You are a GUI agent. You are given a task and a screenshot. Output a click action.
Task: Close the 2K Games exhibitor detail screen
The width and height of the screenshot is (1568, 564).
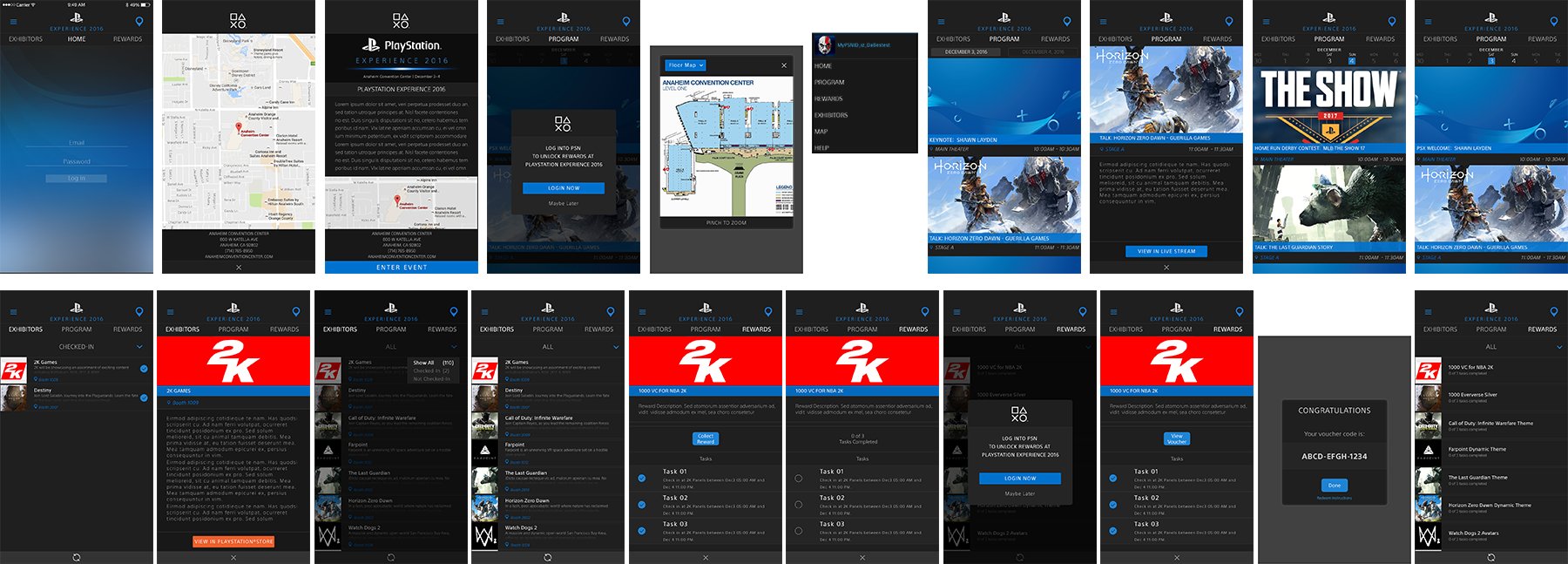233,557
